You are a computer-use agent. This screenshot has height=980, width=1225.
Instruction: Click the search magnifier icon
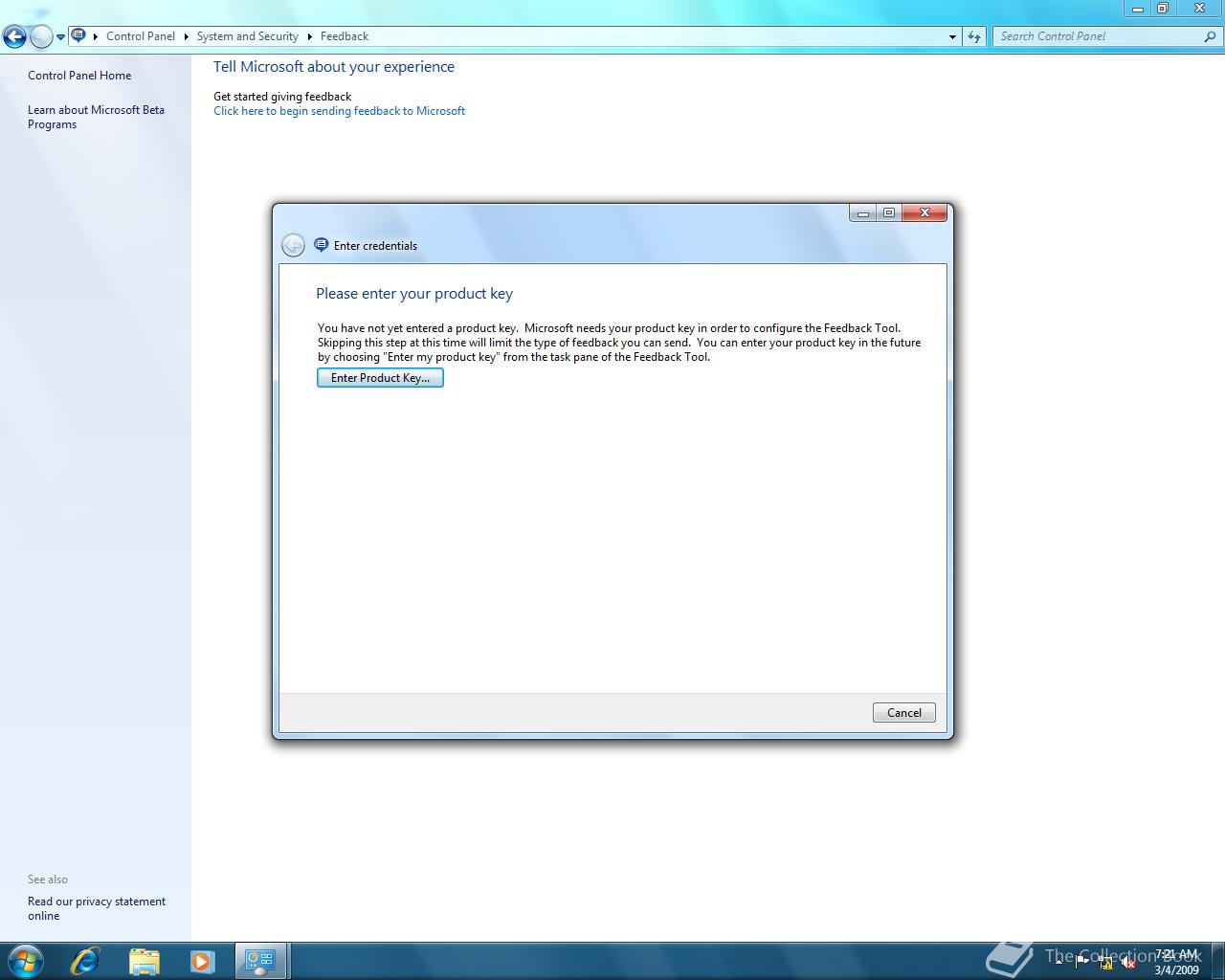[x=1211, y=36]
